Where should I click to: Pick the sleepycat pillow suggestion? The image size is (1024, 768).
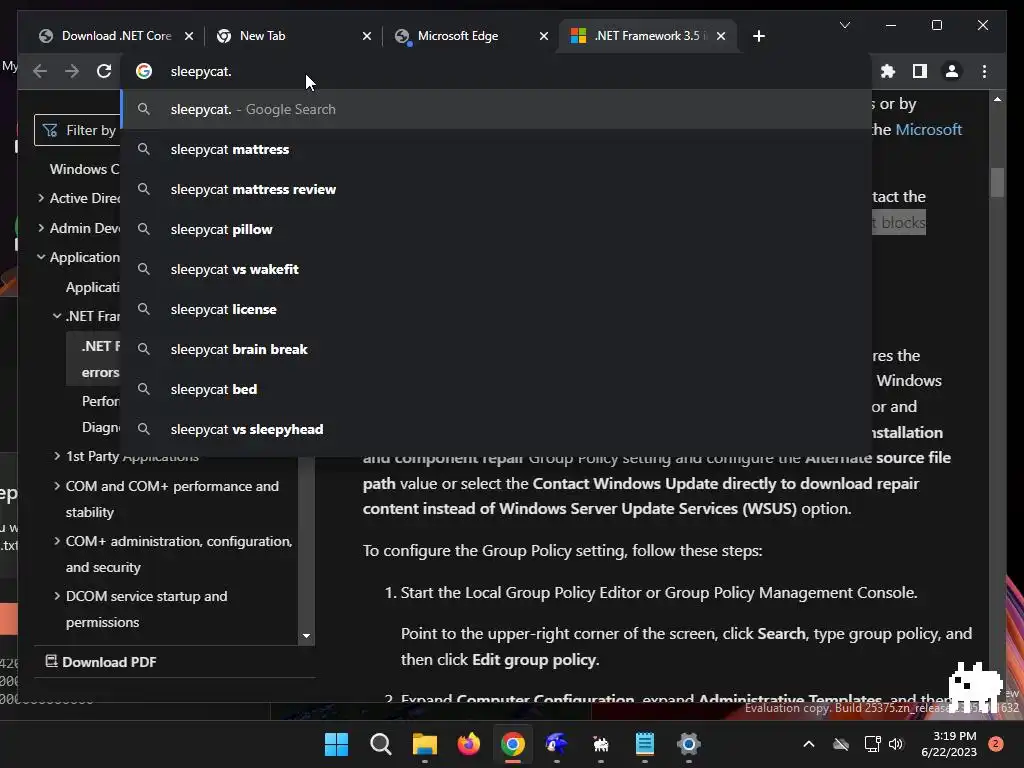coord(496,229)
